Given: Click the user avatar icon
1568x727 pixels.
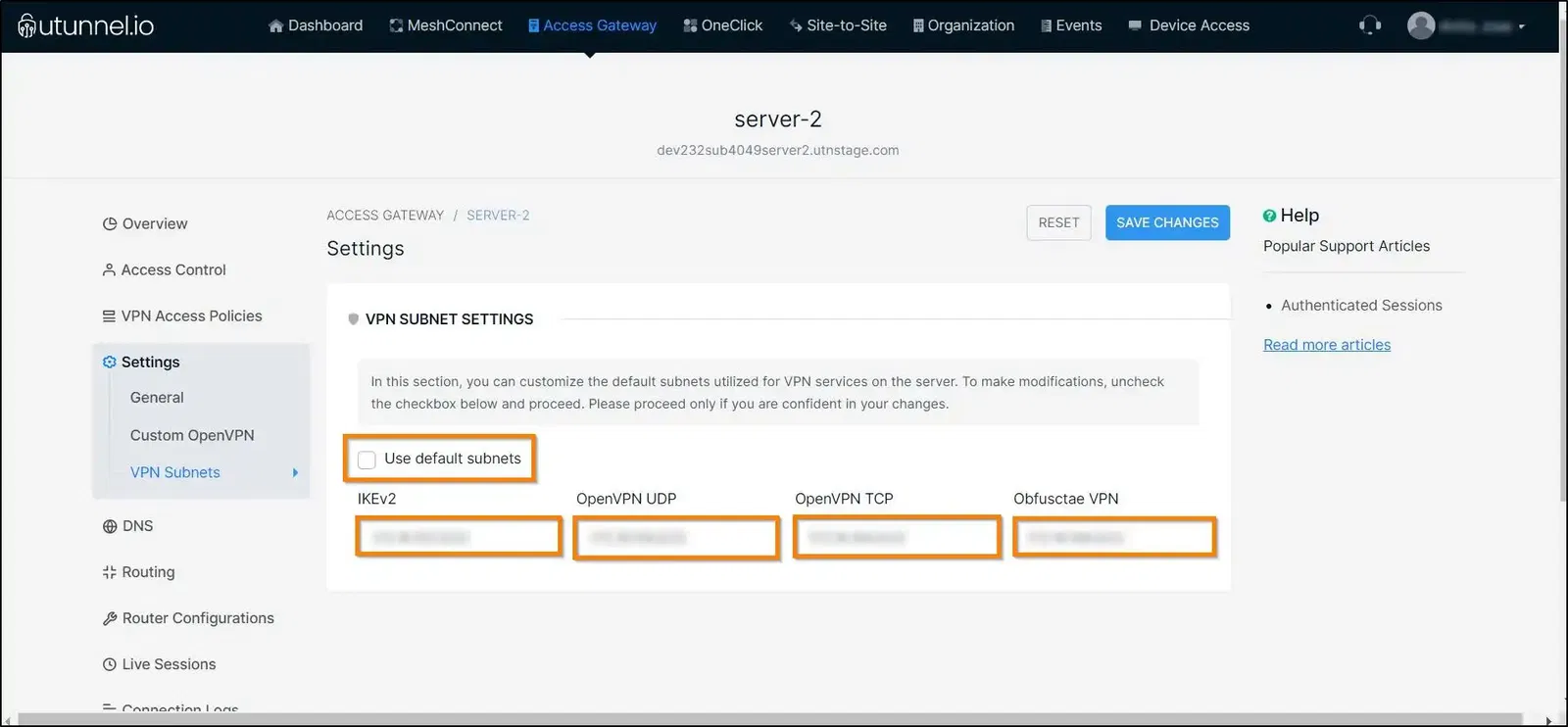Looking at the screenshot, I should point(1421,25).
